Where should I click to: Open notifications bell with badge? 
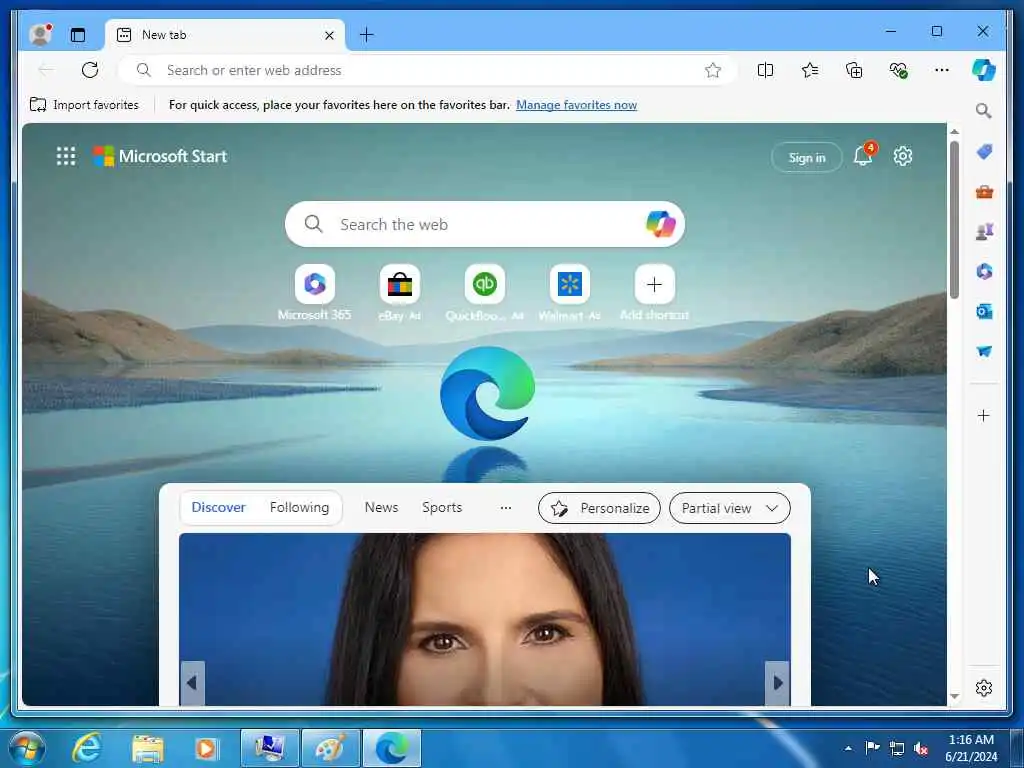click(x=864, y=155)
